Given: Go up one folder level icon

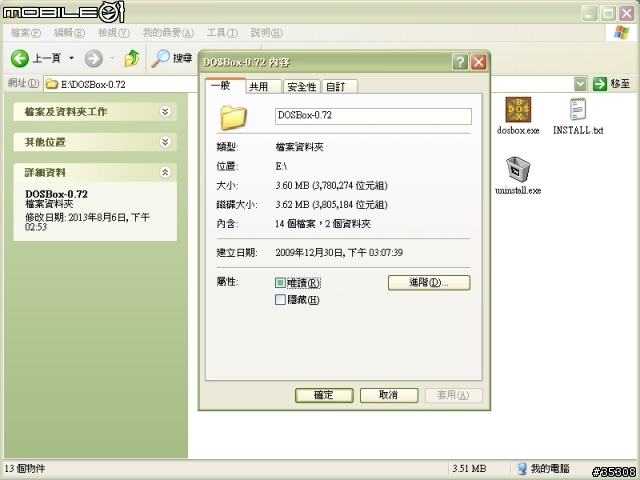Looking at the screenshot, I should 131,58.
